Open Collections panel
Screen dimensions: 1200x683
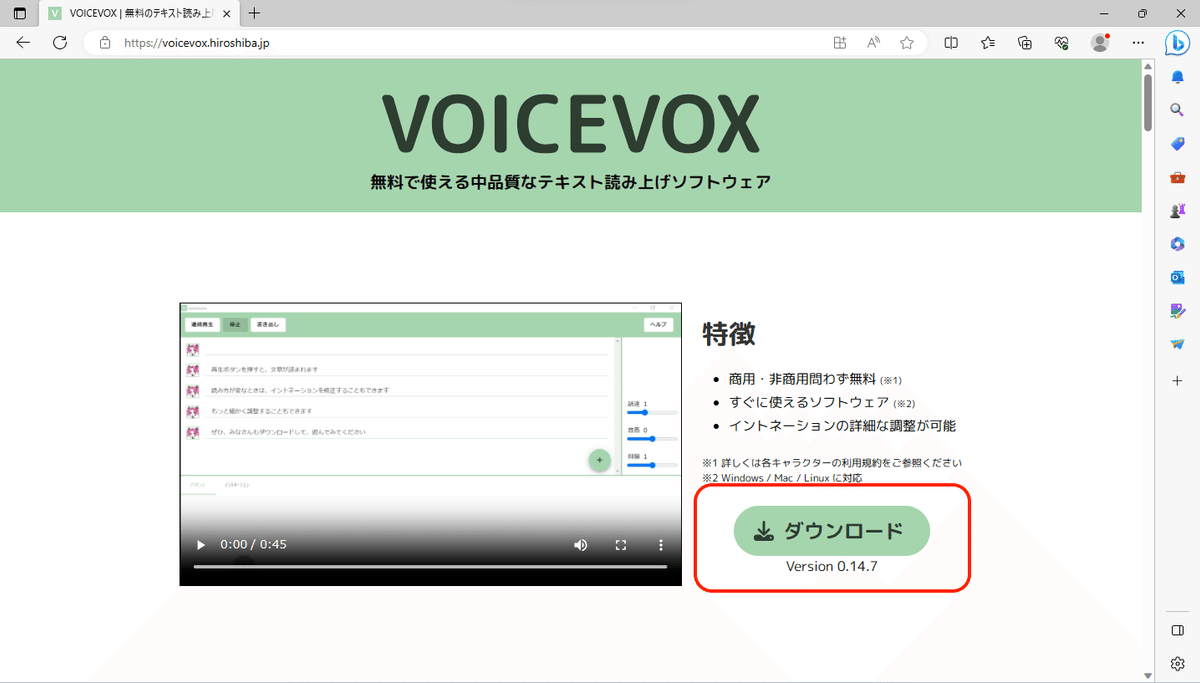point(1025,43)
